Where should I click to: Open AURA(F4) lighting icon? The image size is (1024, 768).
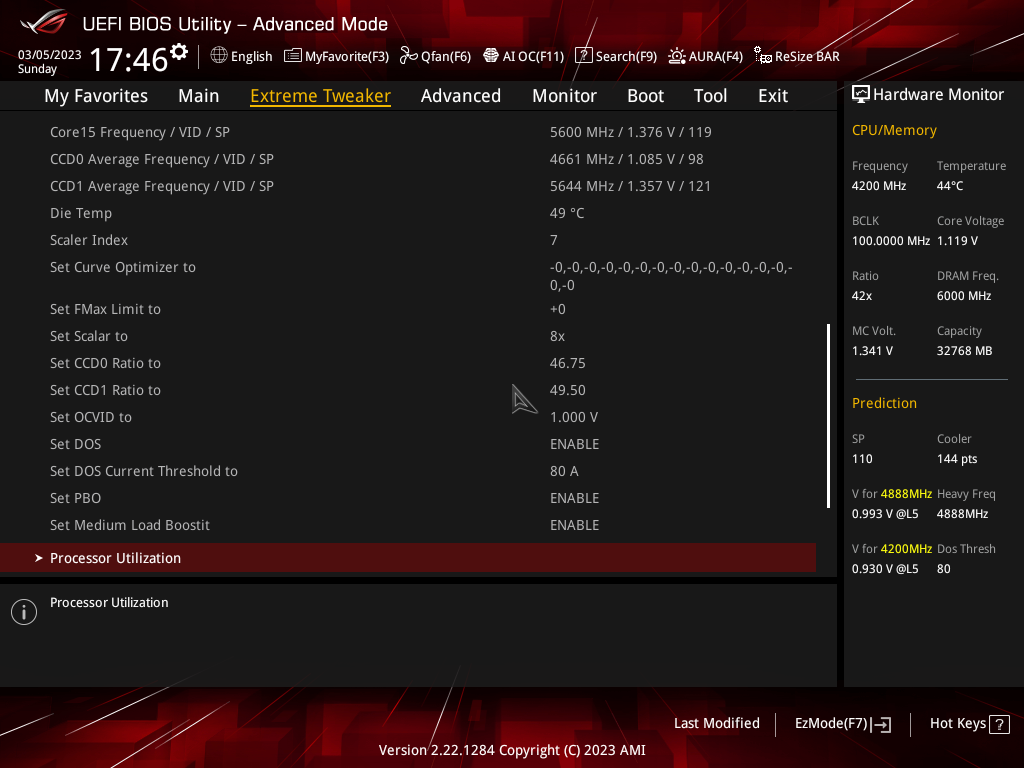click(677, 56)
